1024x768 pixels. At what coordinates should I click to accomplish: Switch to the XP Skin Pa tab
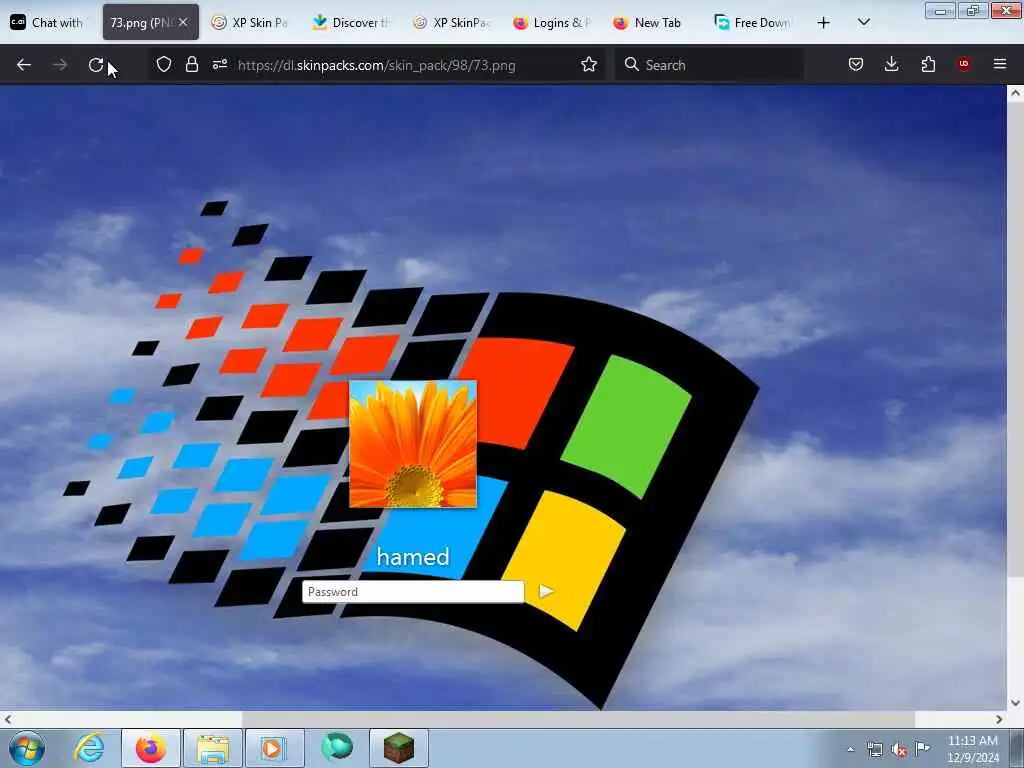point(250,23)
